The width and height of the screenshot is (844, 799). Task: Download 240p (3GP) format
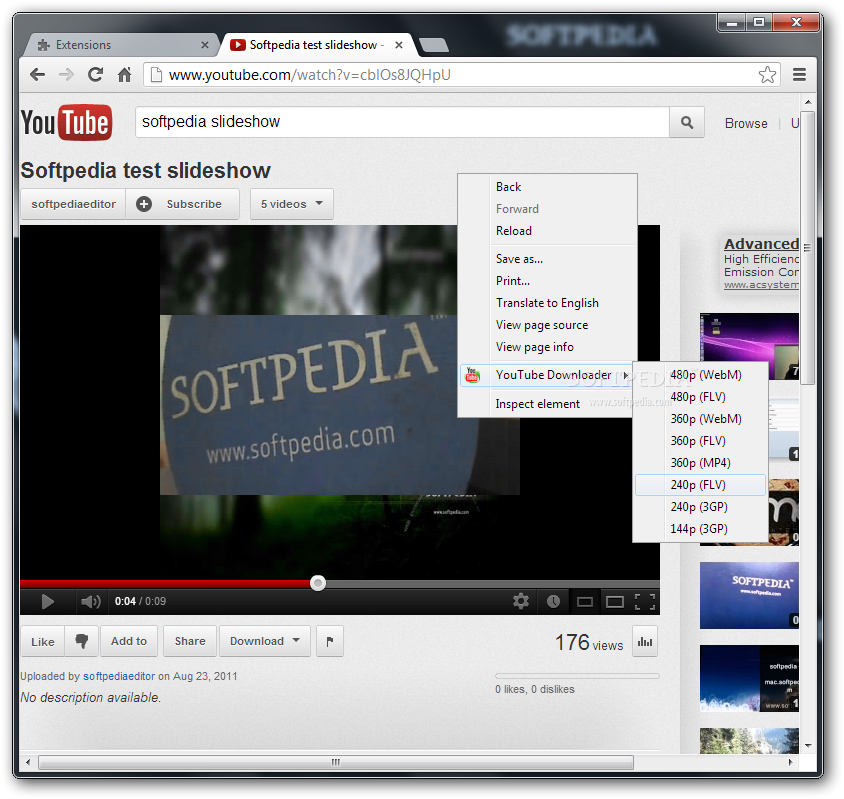[x=700, y=507]
